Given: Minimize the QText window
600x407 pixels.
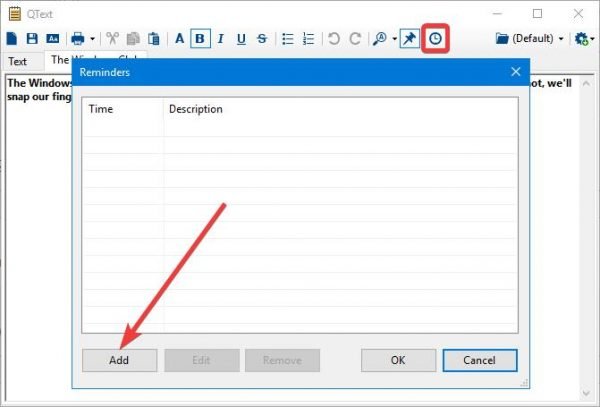Looking at the screenshot, I should click(497, 14).
